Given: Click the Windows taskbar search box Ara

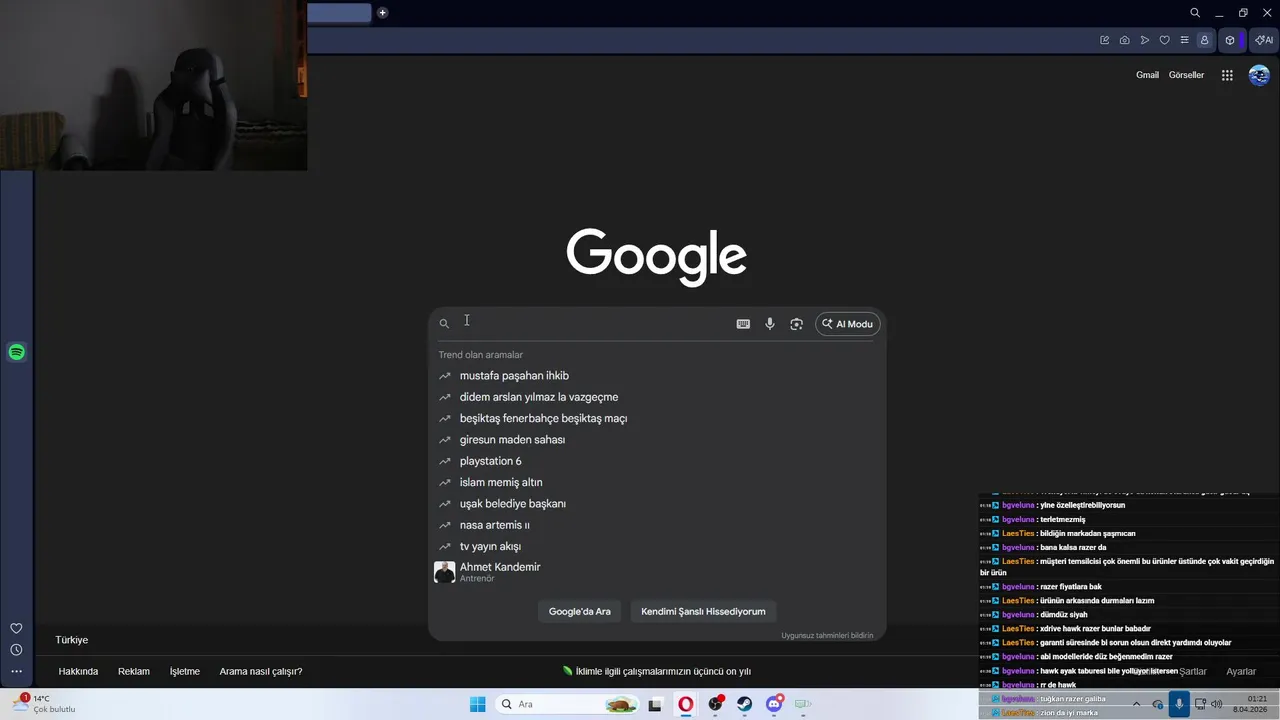Looking at the screenshot, I should tap(566, 704).
